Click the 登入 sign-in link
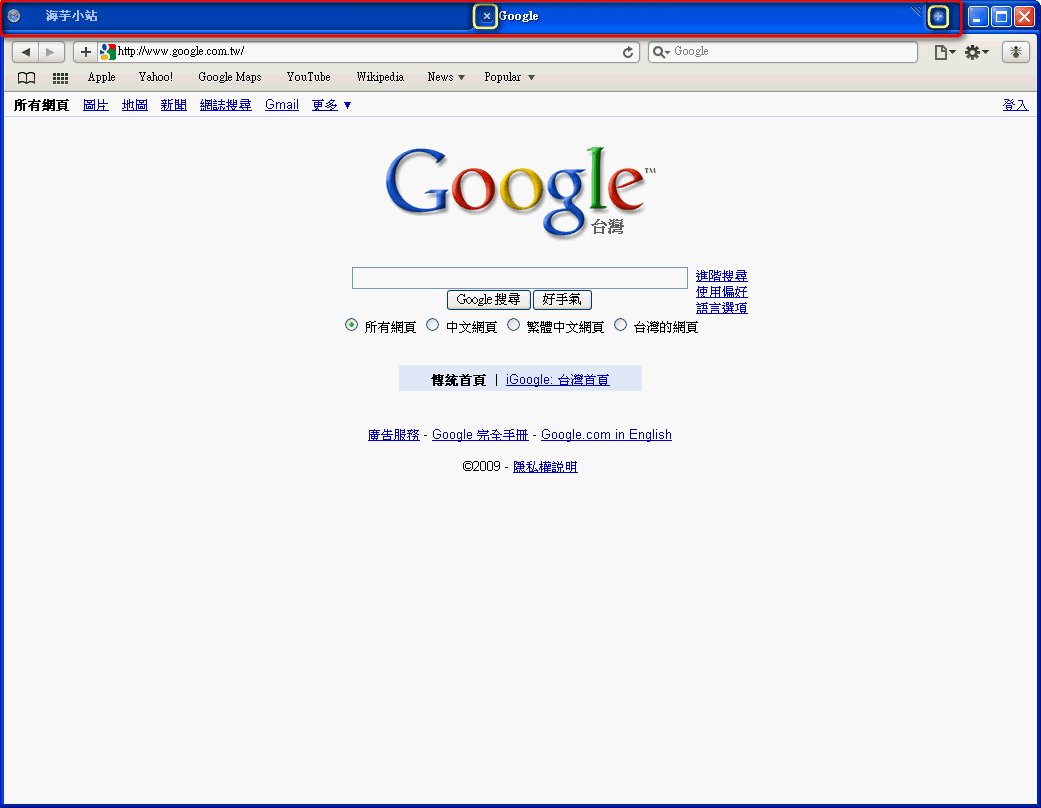The image size is (1041, 808). [1015, 105]
